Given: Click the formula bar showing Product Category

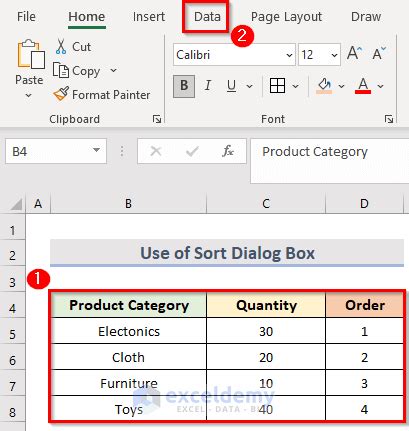Looking at the screenshot, I should 330,161.
